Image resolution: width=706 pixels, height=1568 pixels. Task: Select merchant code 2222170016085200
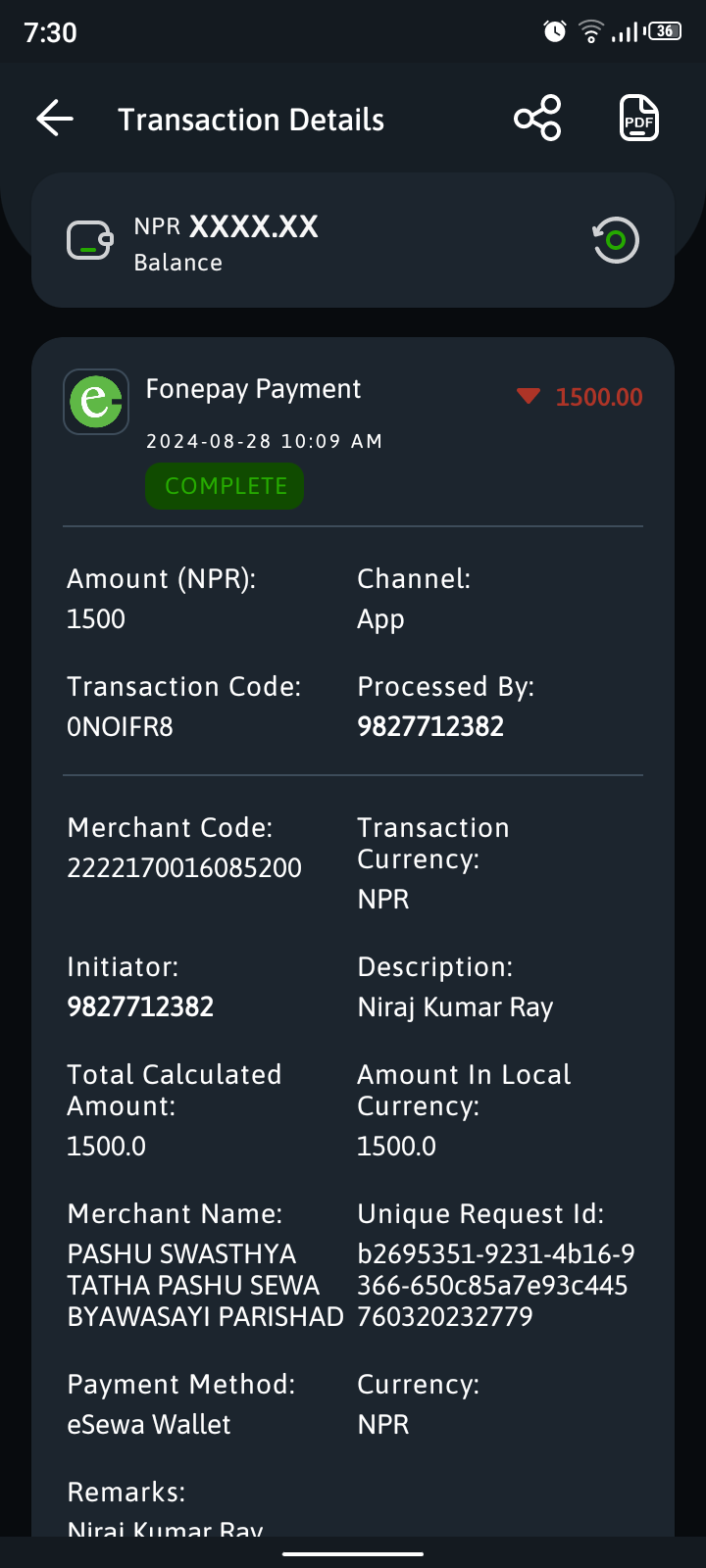pyautogui.click(x=184, y=868)
